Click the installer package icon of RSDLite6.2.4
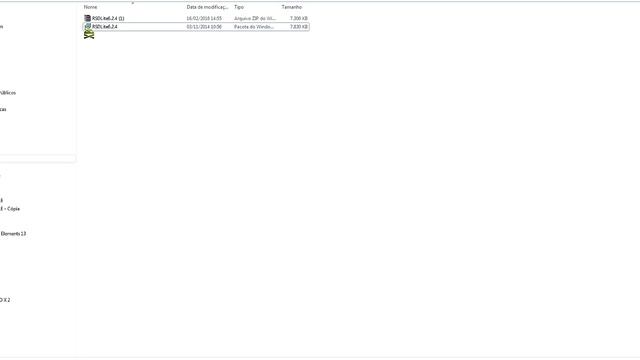The image size is (640, 360). 87,27
